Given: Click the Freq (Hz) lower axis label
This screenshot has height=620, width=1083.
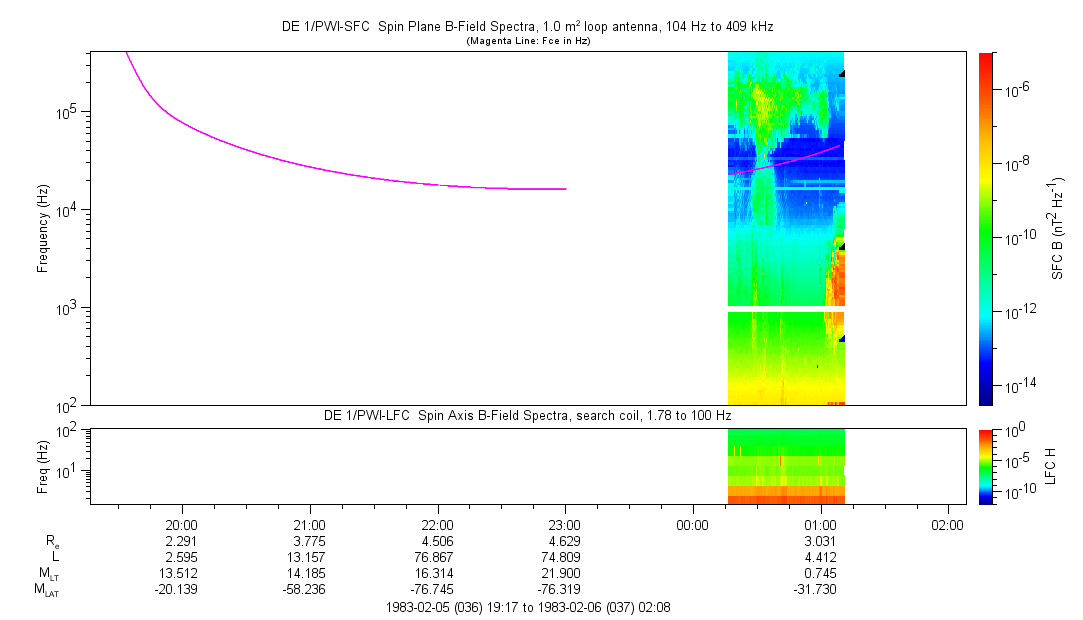Looking at the screenshot, I should [43, 467].
